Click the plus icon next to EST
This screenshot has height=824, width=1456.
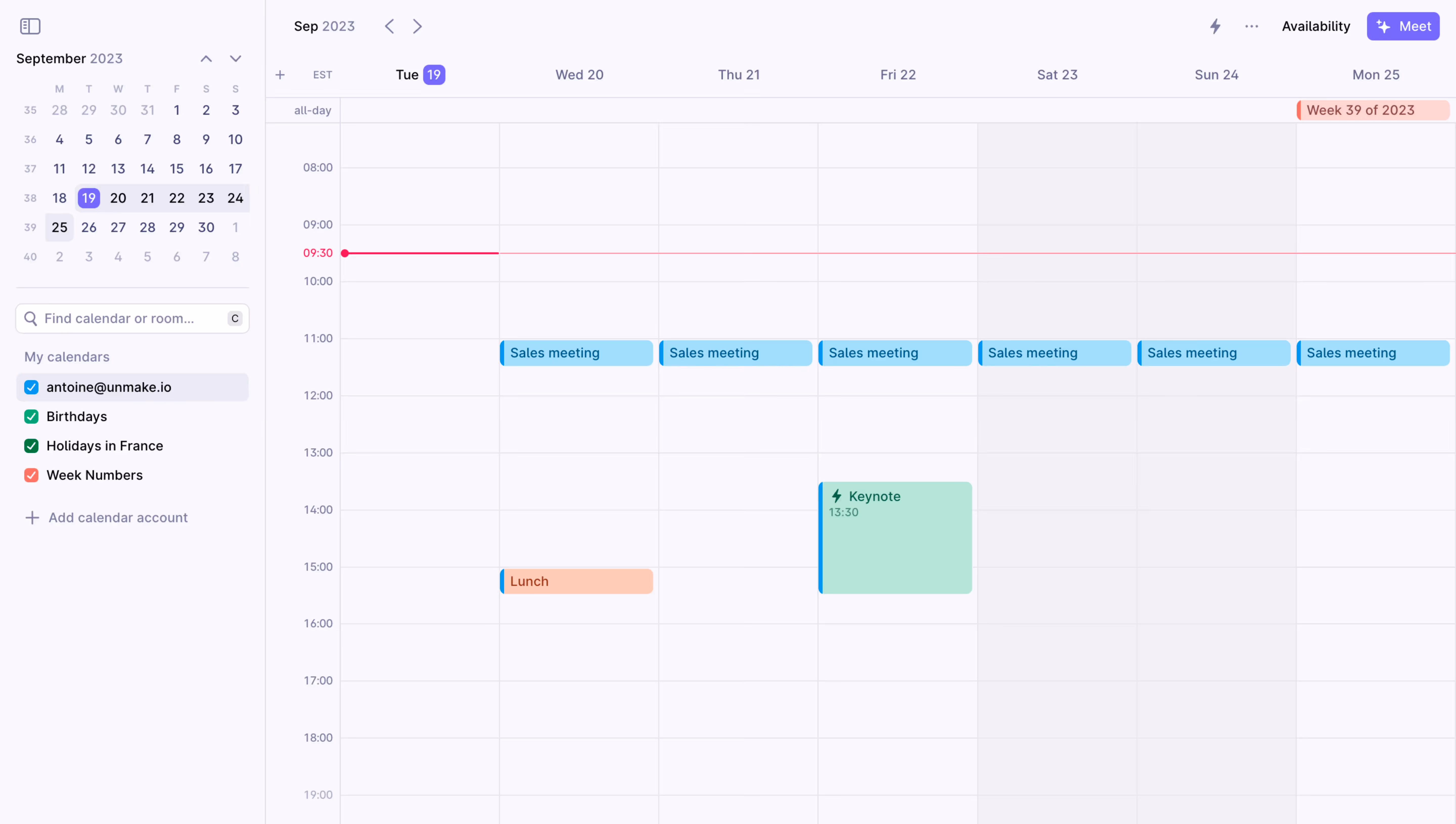coord(280,74)
